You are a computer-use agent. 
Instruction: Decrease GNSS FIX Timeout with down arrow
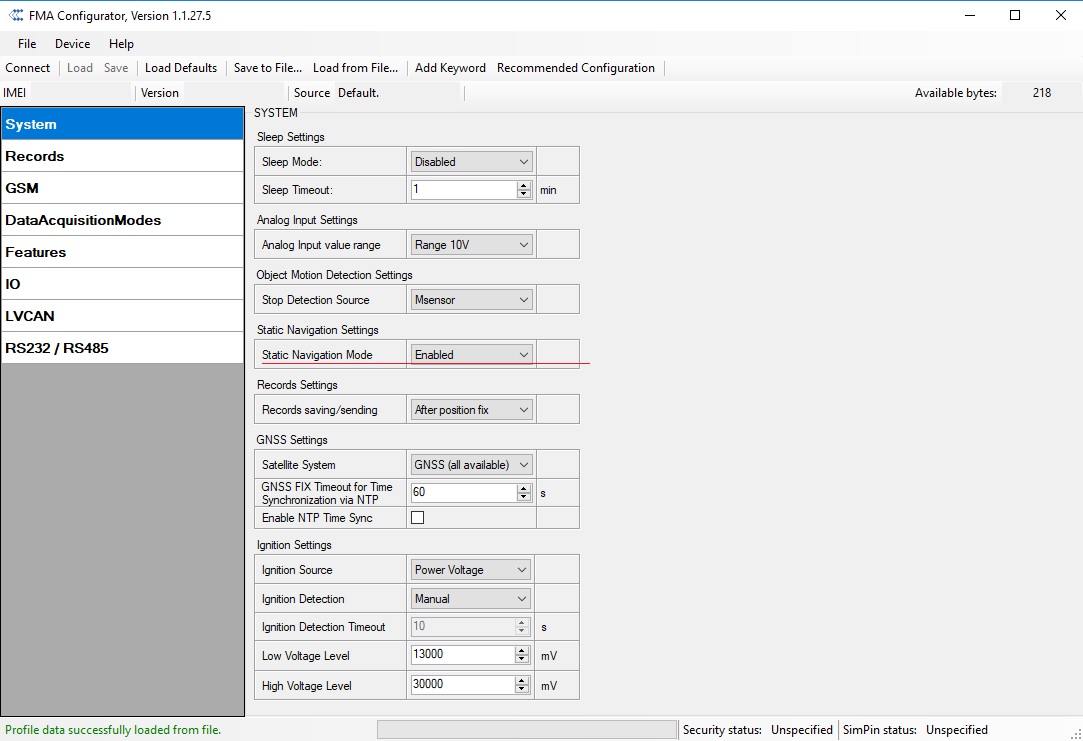coord(523,497)
